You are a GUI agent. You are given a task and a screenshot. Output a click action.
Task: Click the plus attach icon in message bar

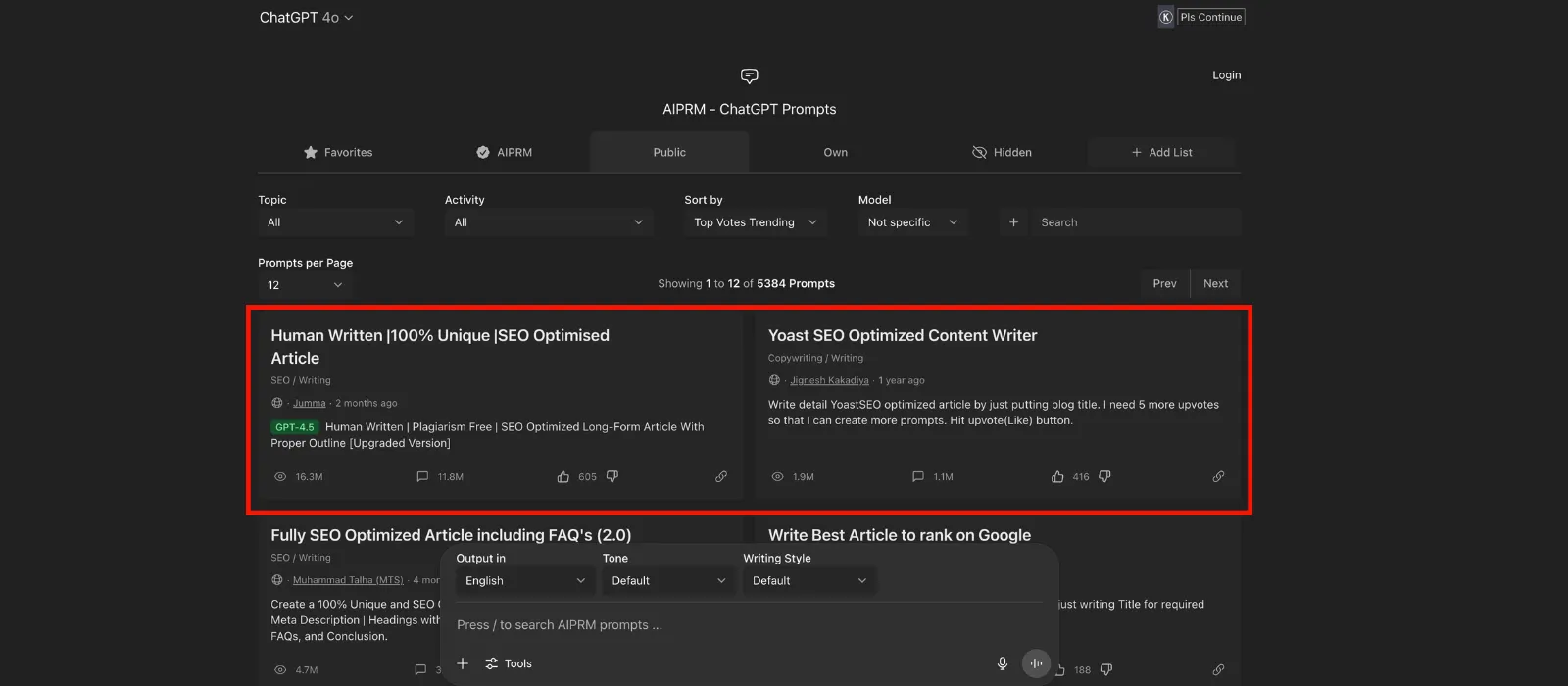[463, 663]
